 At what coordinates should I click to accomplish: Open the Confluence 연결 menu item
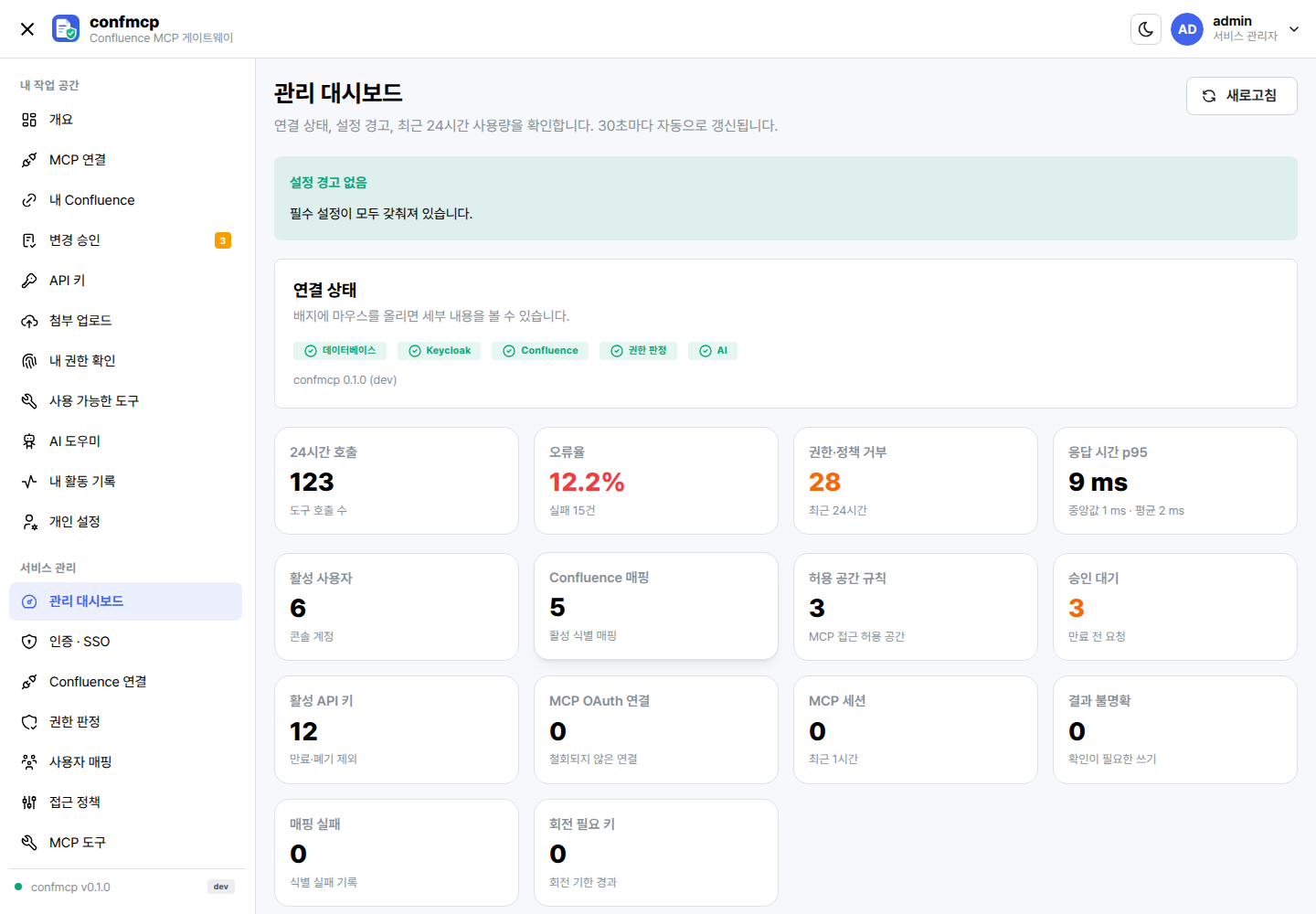[x=125, y=682]
